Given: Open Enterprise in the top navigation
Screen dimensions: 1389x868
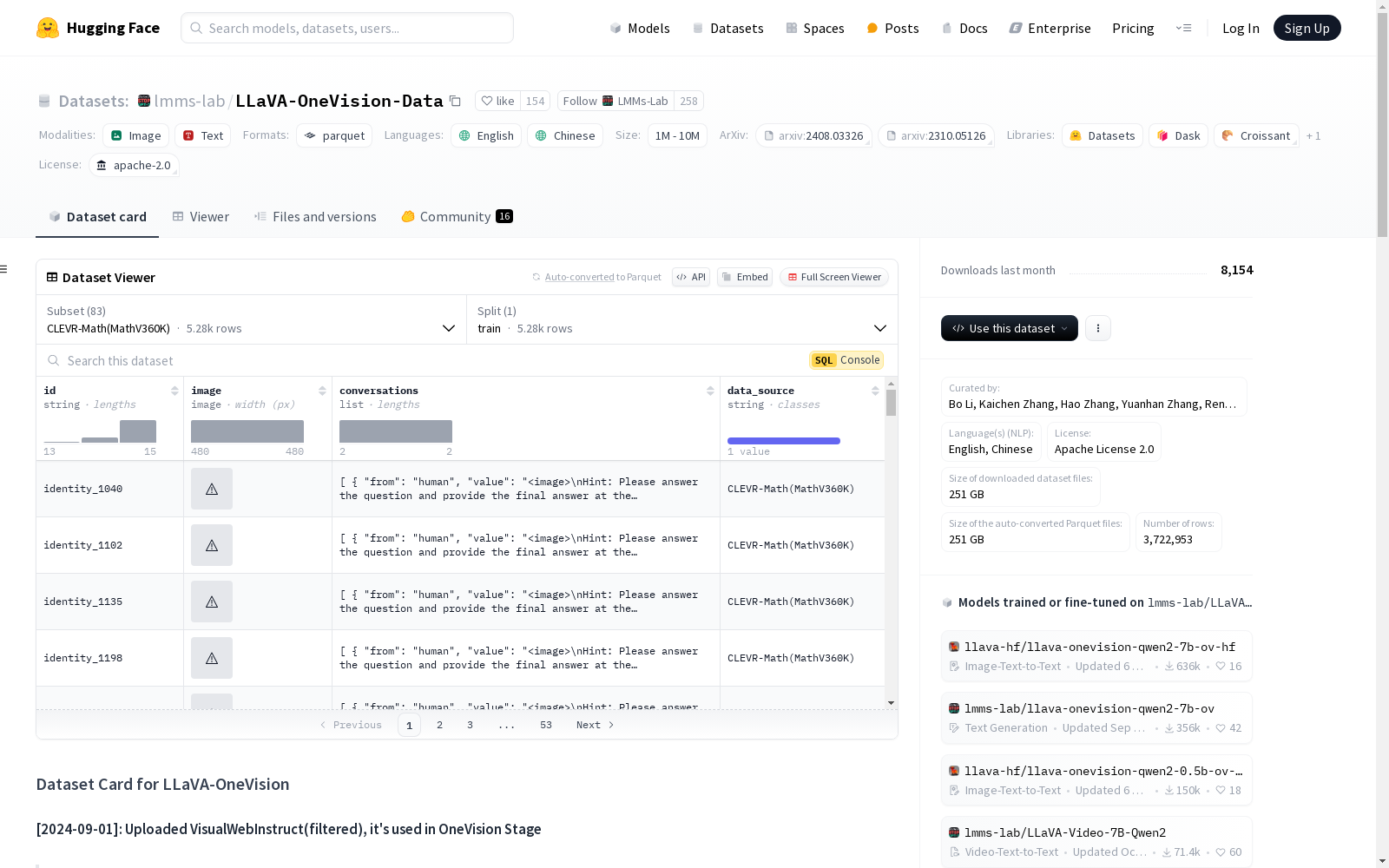Looking at the screenshot, I should [x=1050, y=28].
